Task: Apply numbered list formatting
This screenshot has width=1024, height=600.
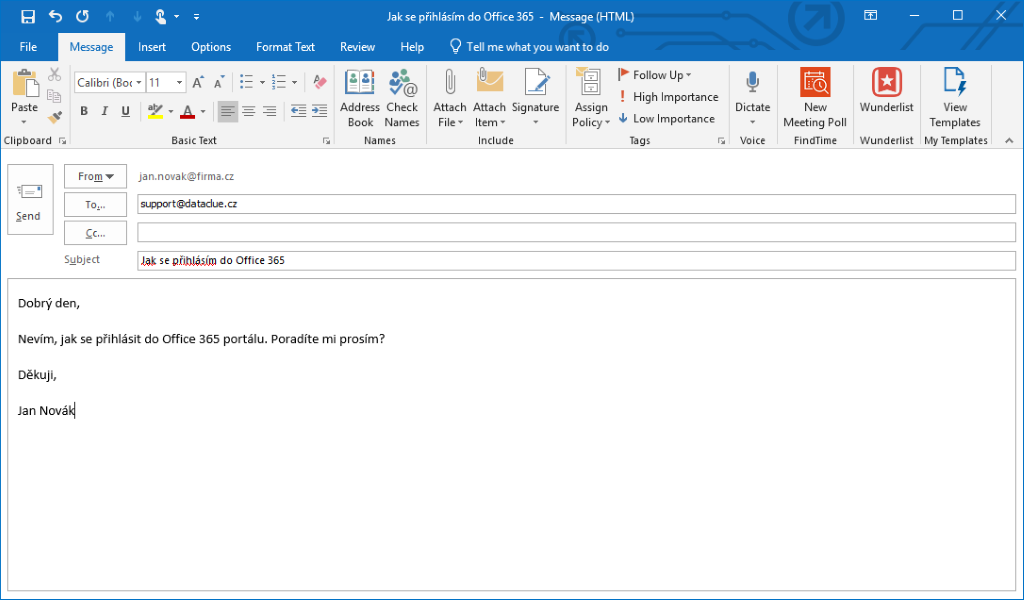Action: (279, 82)
